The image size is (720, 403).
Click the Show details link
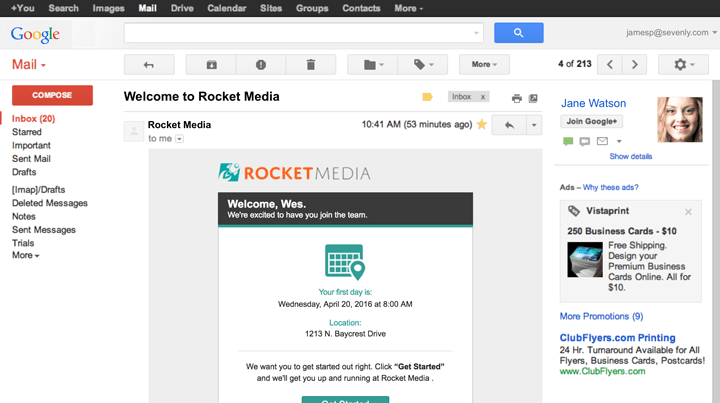(630, 157)
